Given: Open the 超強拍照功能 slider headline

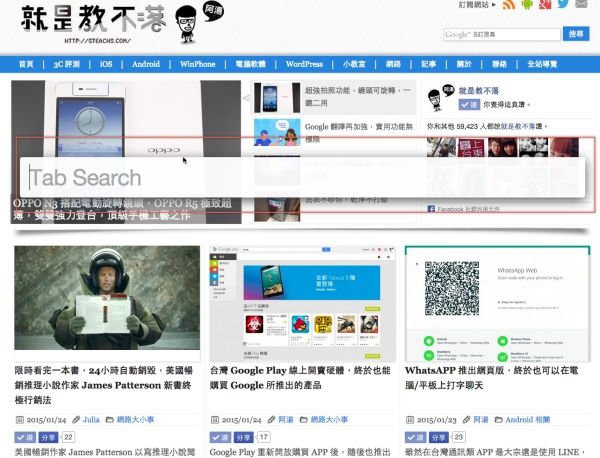Looking at the screenshot, I should coord(357,96).
